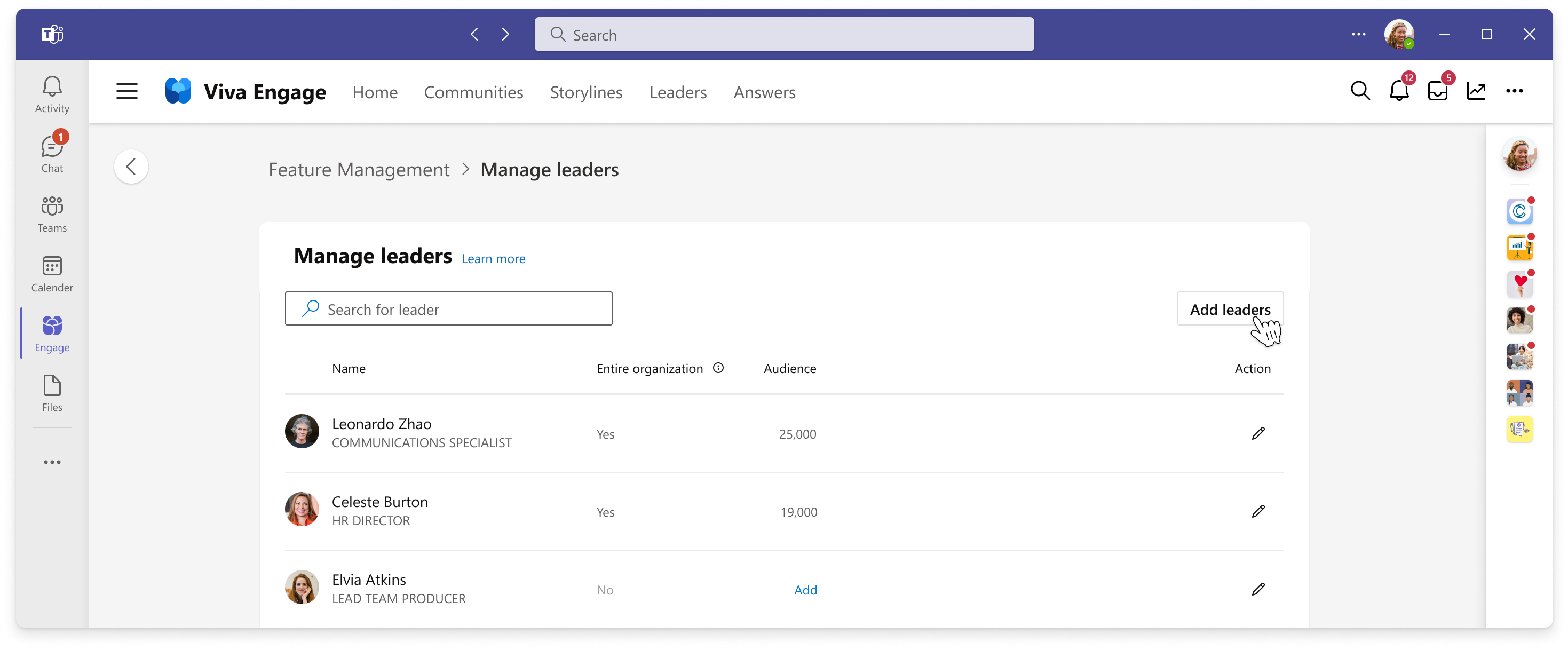This screenshot has width=1568, height=650.
Task: Go to the Leaders tab
Action: pos(678,92)
